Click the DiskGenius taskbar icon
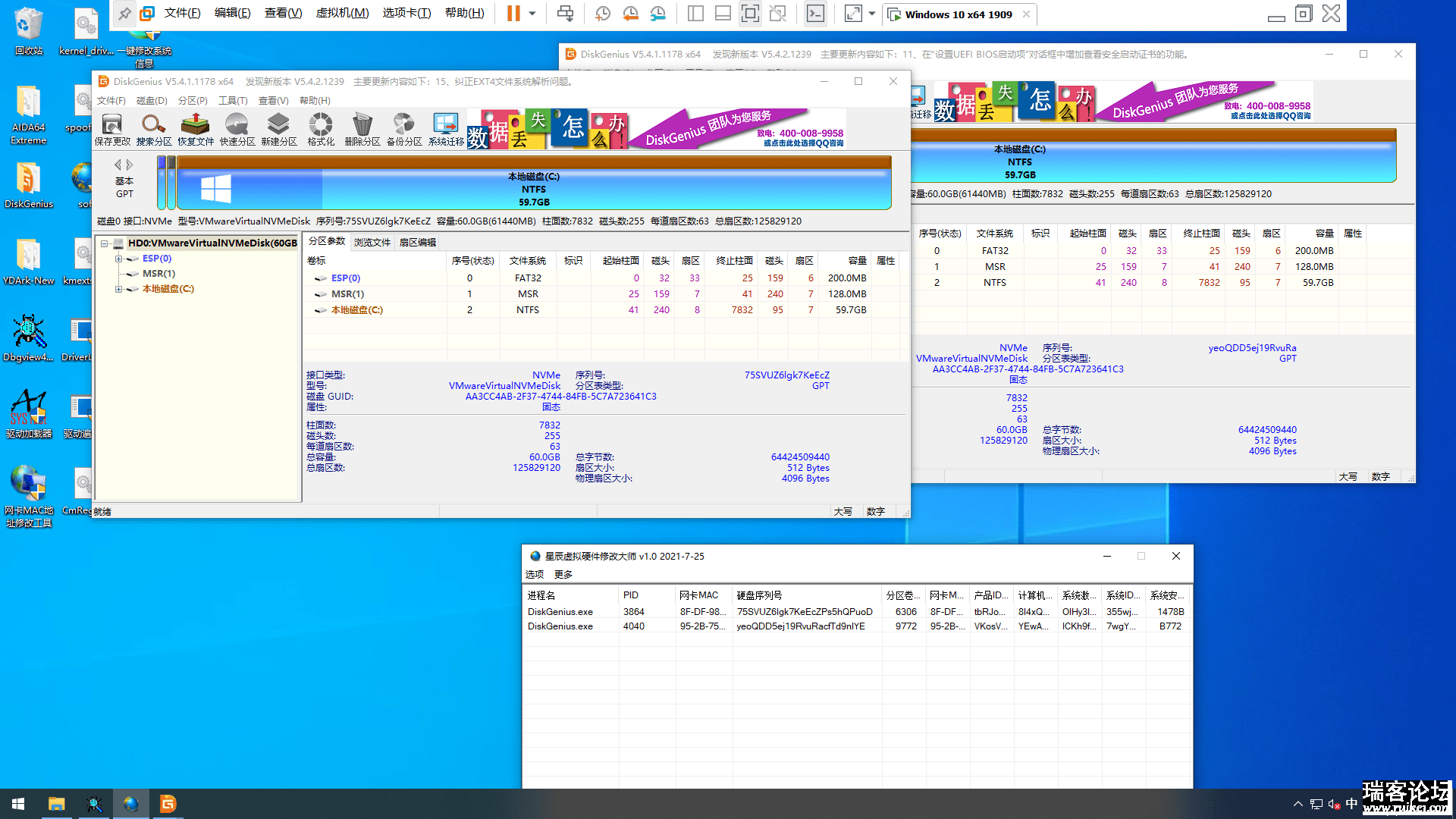Viewport: 1456px width, 819px height. click(x=168, y=804)
